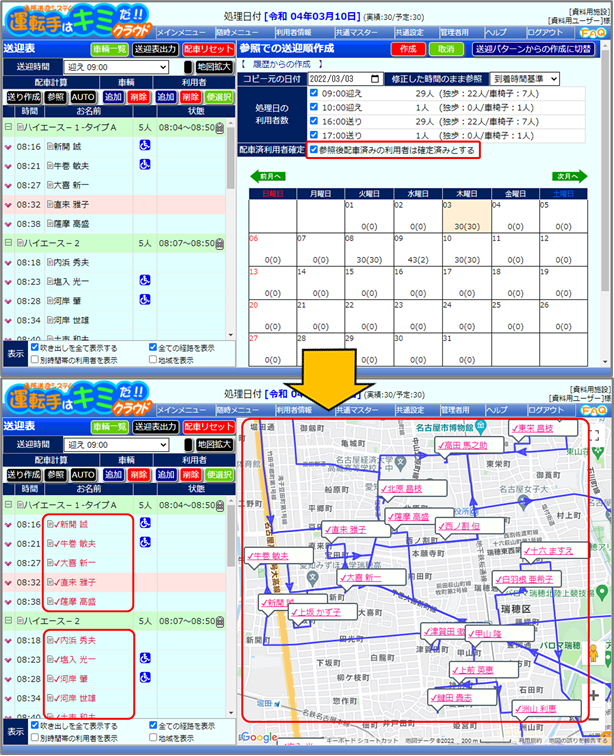Expand pink chevron on 08:32 直来 雅子 row, top

point(8,205)
